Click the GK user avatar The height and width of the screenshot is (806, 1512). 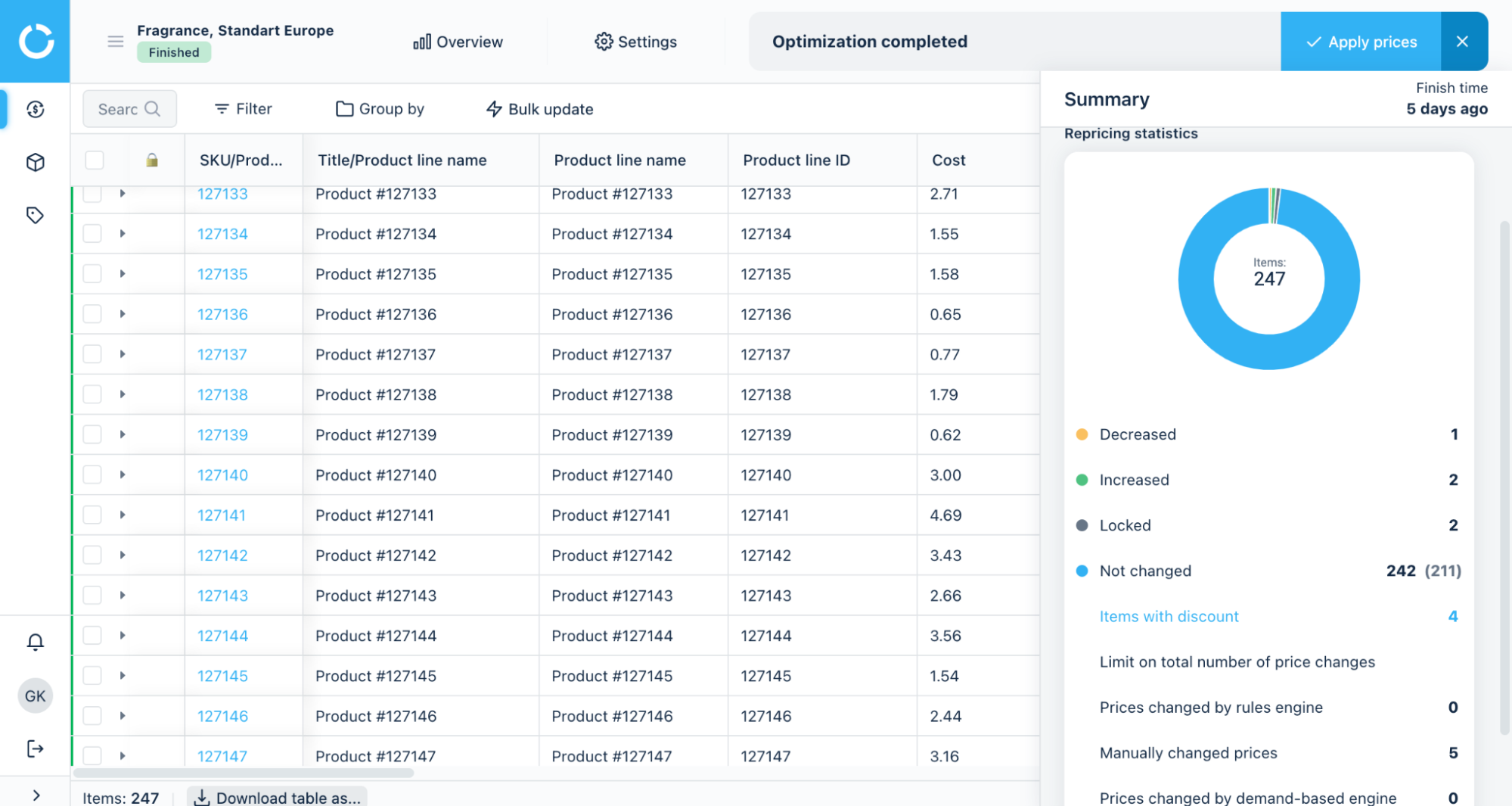[x=35, y=696]
